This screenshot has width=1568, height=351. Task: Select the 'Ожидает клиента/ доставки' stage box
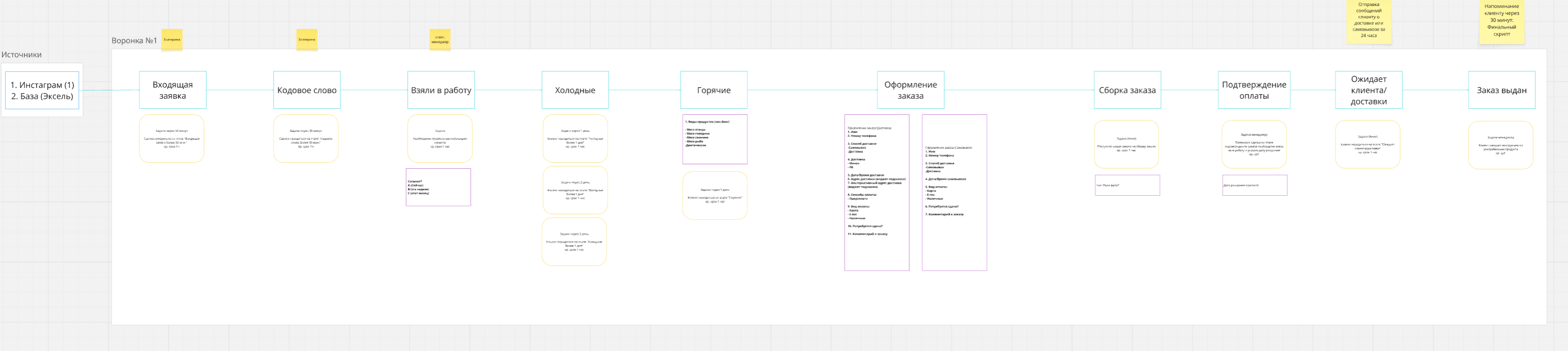[x=1369, y=90]
